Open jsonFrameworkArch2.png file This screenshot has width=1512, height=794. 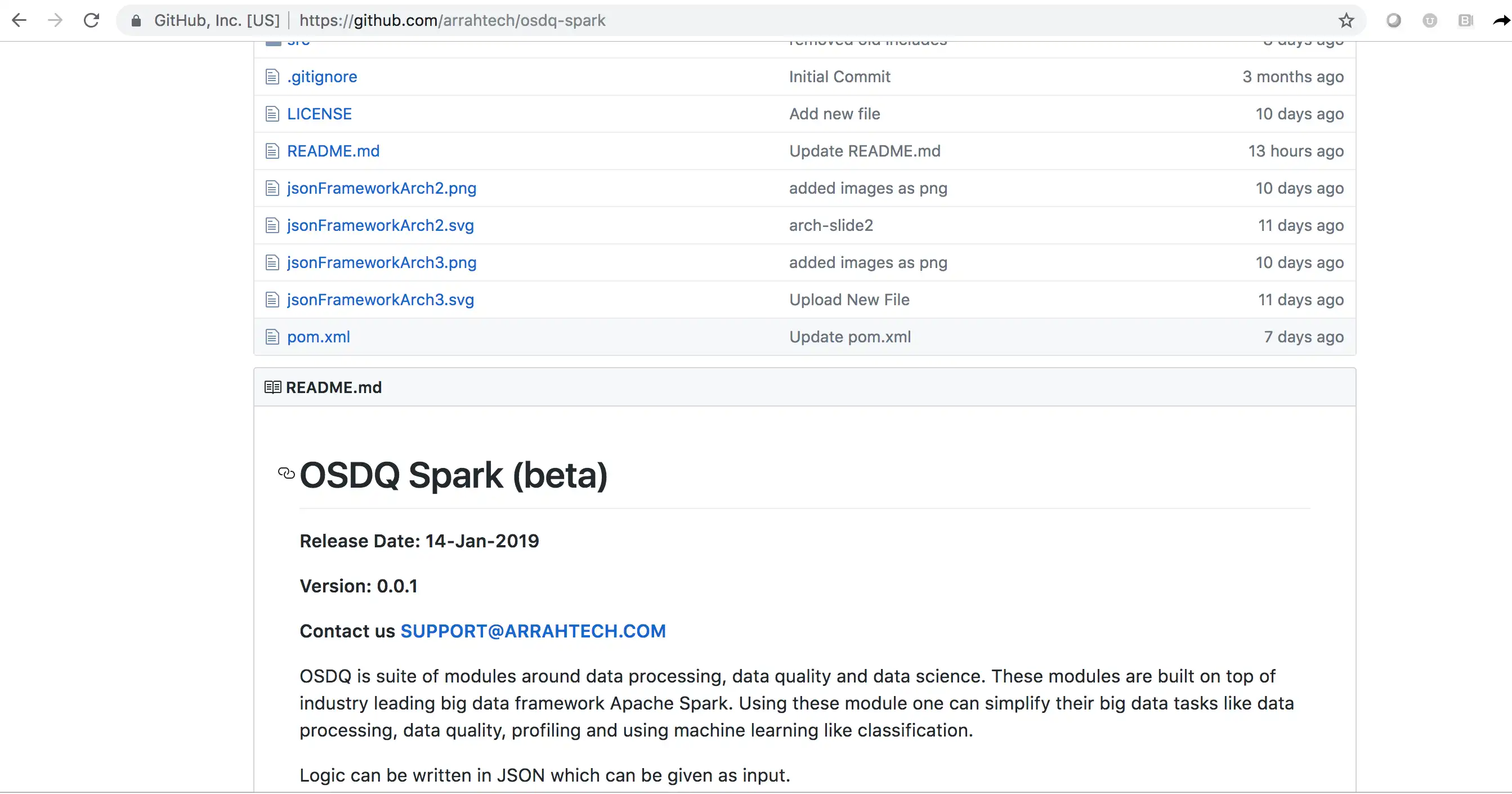(x=382, y=189)
